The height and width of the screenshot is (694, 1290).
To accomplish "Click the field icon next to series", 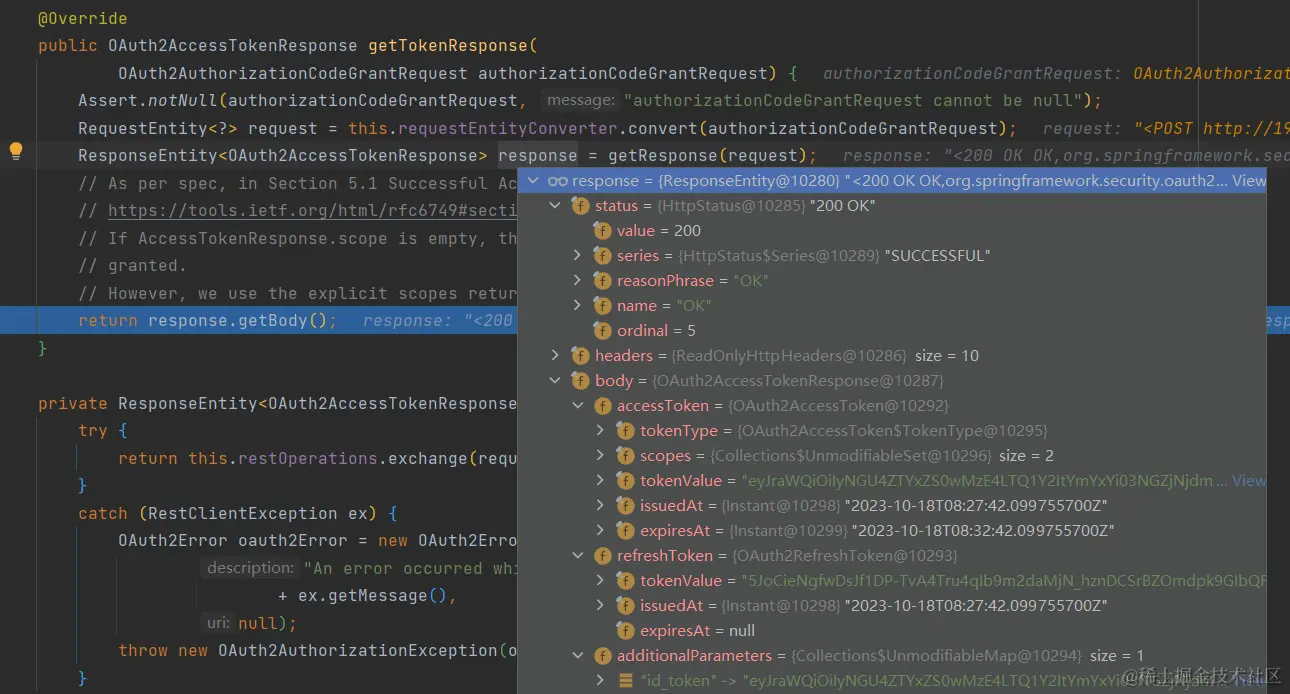I will pyautogui.click(x=603, y=256).
